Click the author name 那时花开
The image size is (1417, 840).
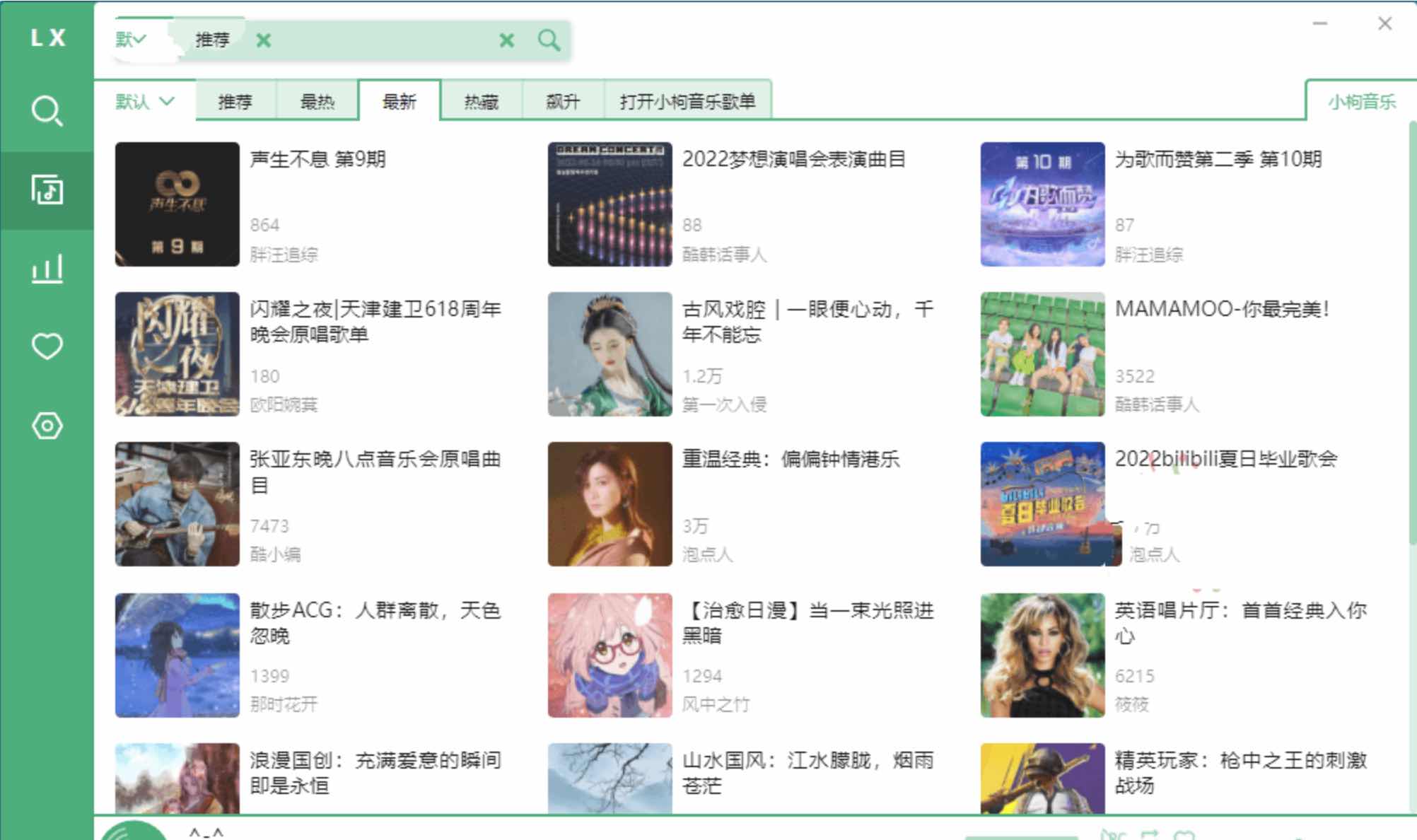pos(284,704)
